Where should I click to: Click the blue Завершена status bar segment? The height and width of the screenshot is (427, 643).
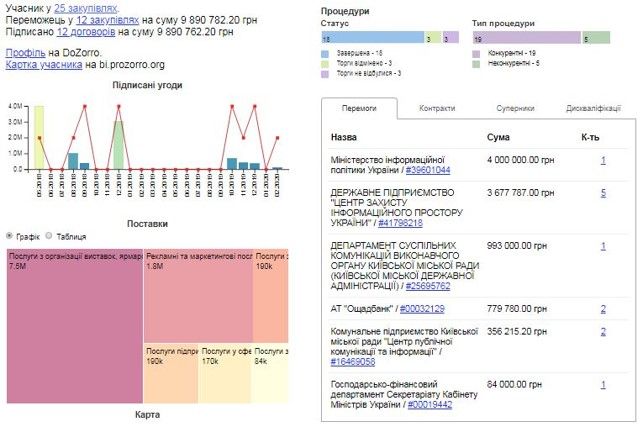(x=370, y=38)
